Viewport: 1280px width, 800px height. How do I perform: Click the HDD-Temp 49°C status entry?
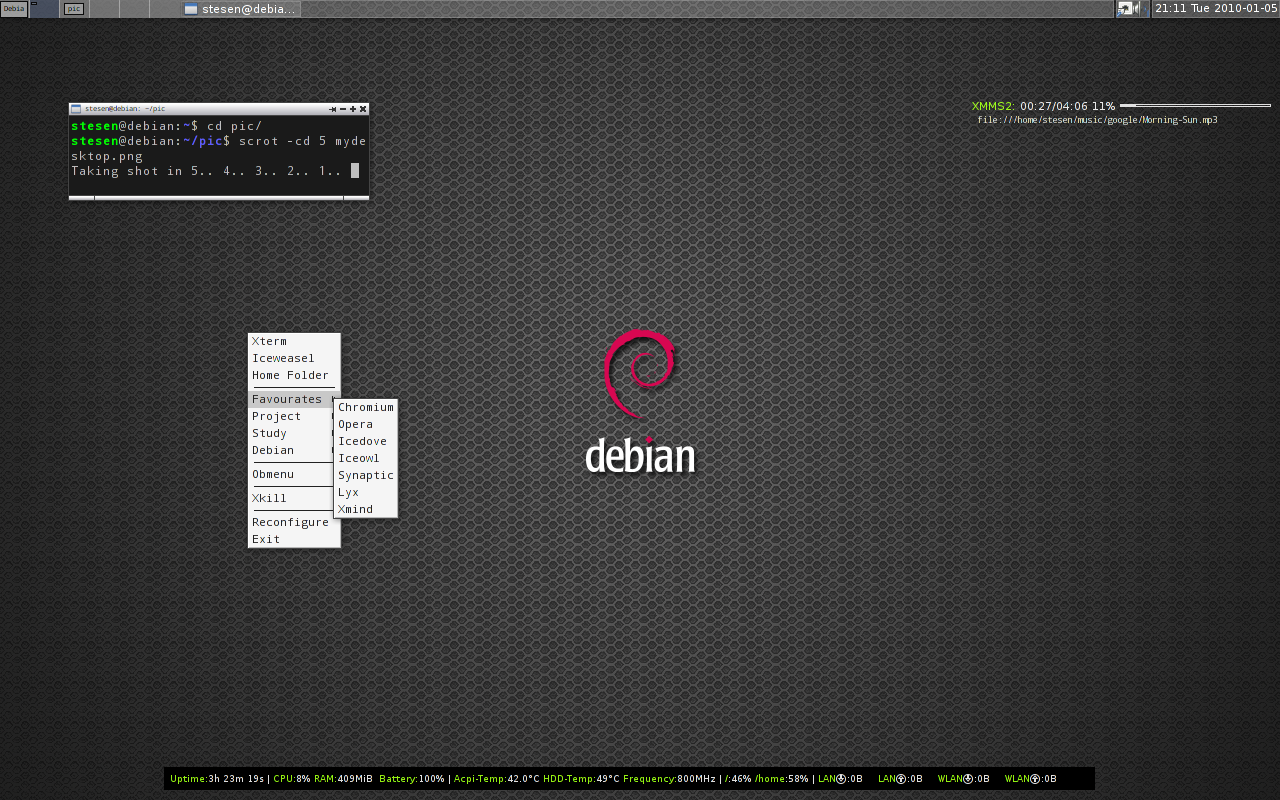(581, 779)
